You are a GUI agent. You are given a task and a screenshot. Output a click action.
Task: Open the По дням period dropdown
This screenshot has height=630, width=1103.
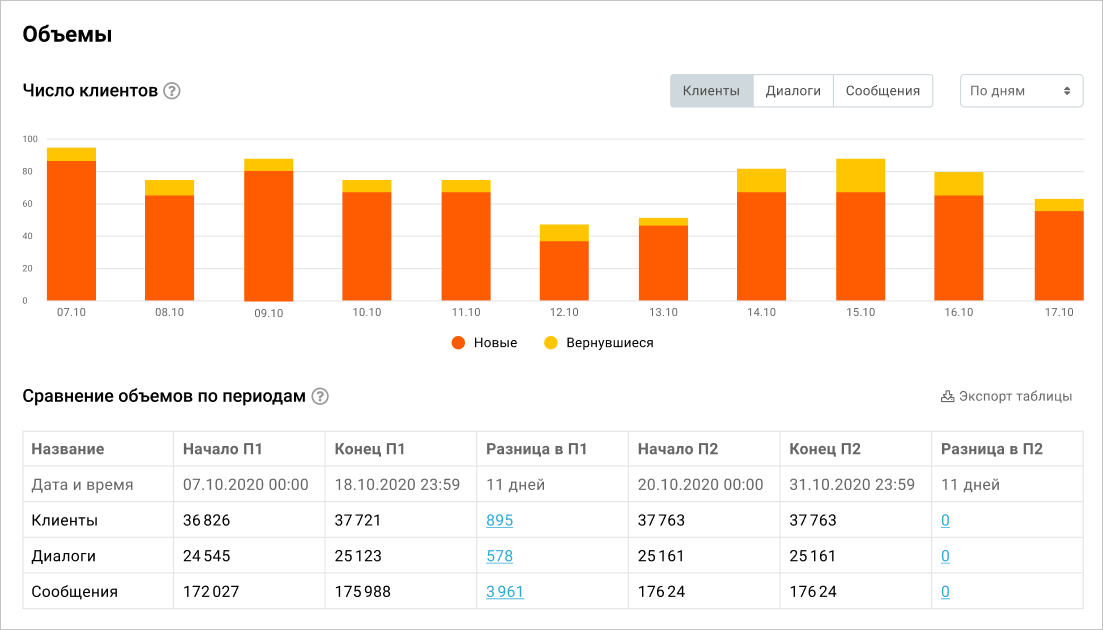1020,90
